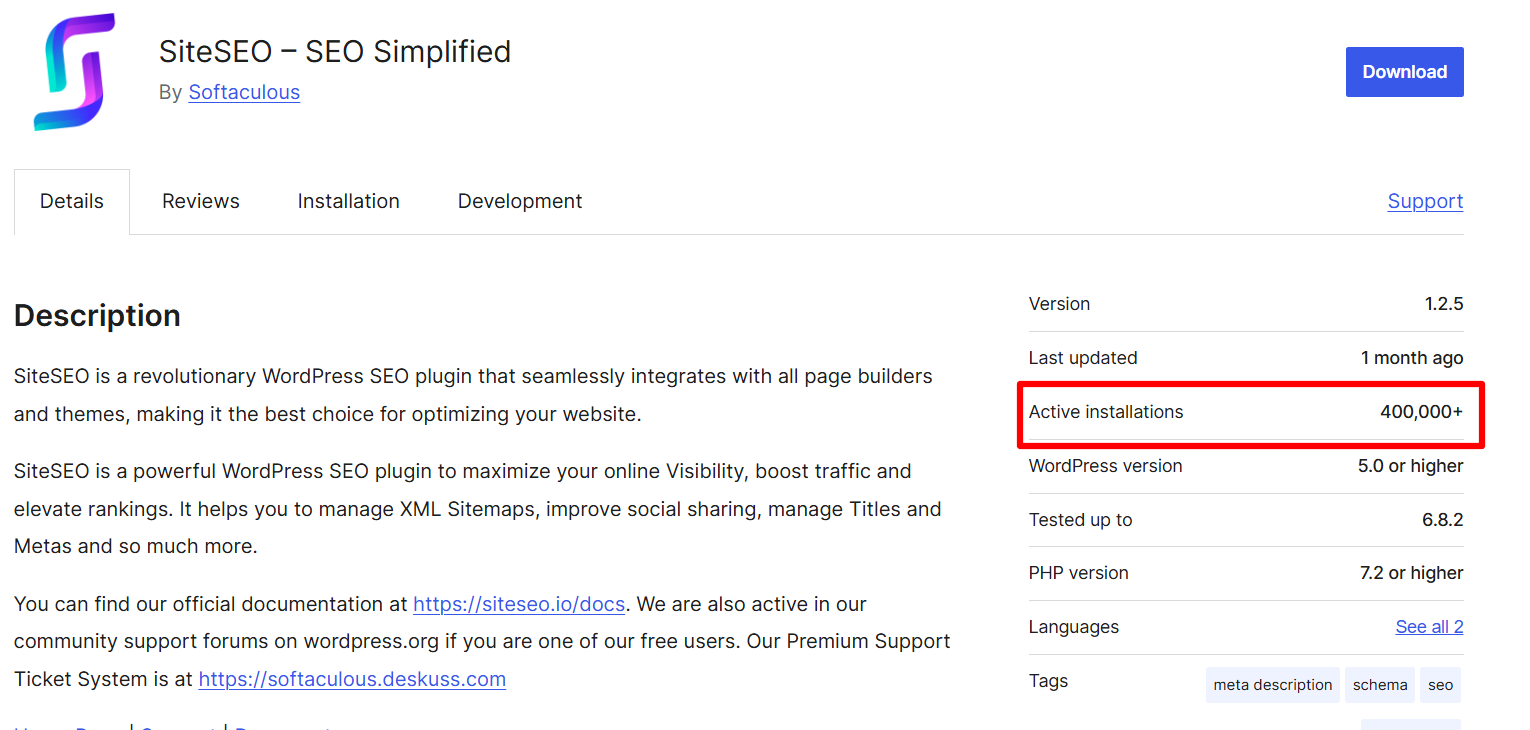Open the Development tab
Image resolution: width=1530 pixels, height=730 pixels.
[520, 201]
